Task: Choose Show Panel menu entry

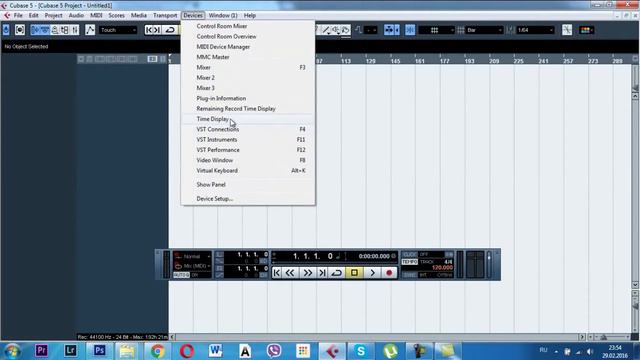Action: coord(248,184)
